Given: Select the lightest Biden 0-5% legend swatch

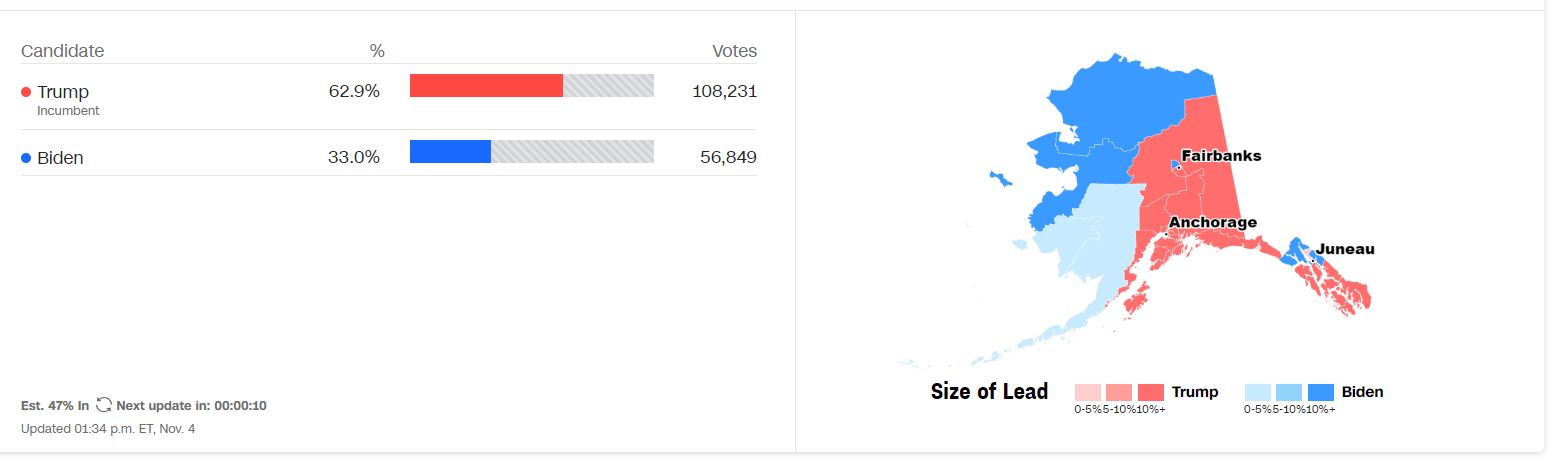Looking at the screenshot, I should 1258,392.
